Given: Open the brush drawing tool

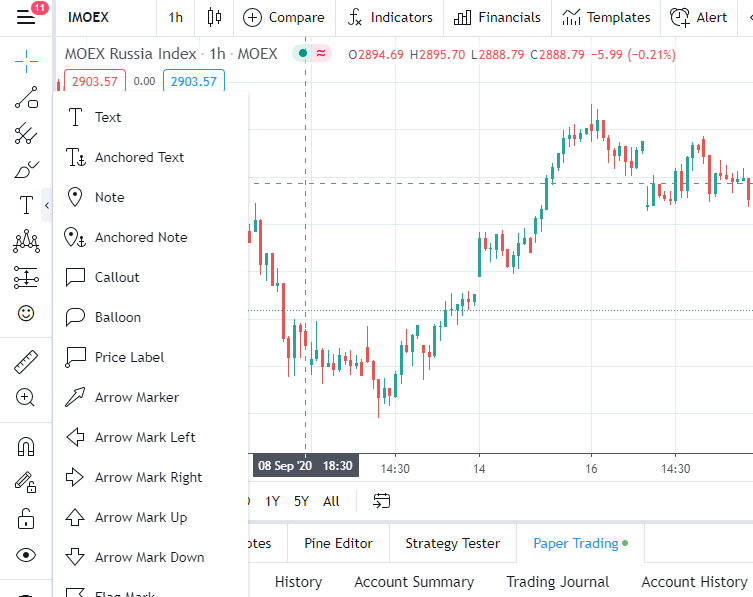Looking at the screenshot, I should coord(26,170).
